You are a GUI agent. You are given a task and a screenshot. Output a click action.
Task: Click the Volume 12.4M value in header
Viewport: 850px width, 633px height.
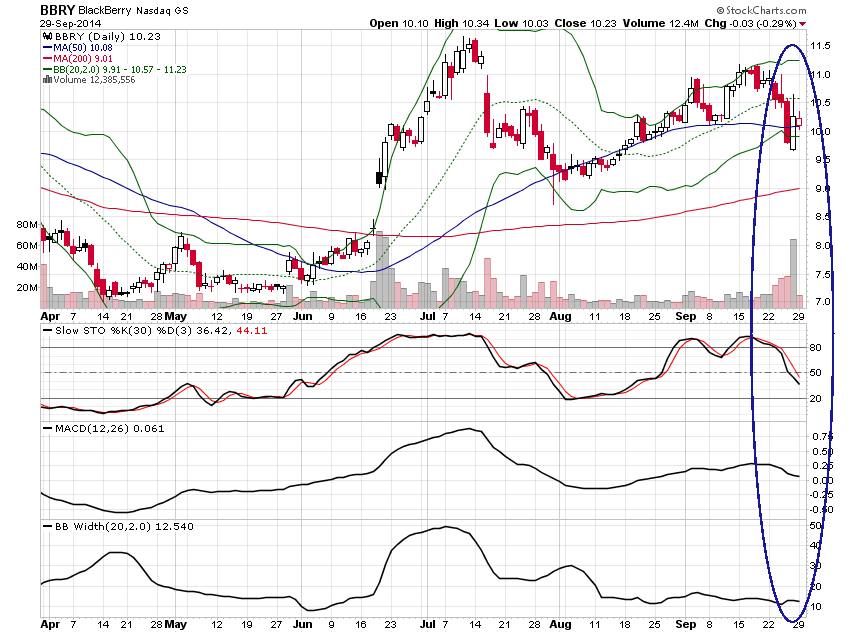[660, 23]
